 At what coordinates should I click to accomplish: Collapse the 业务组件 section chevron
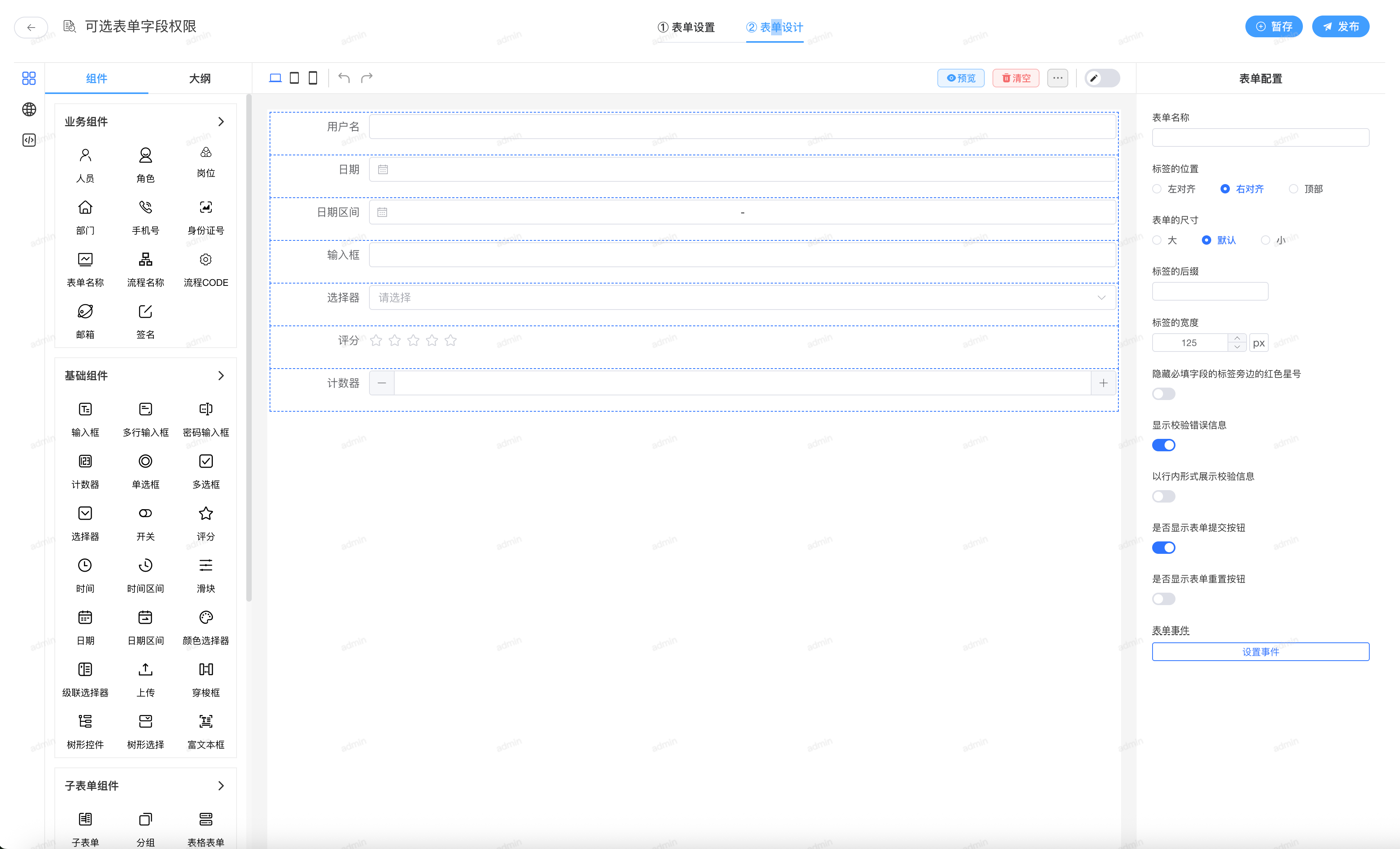[221, 122]
